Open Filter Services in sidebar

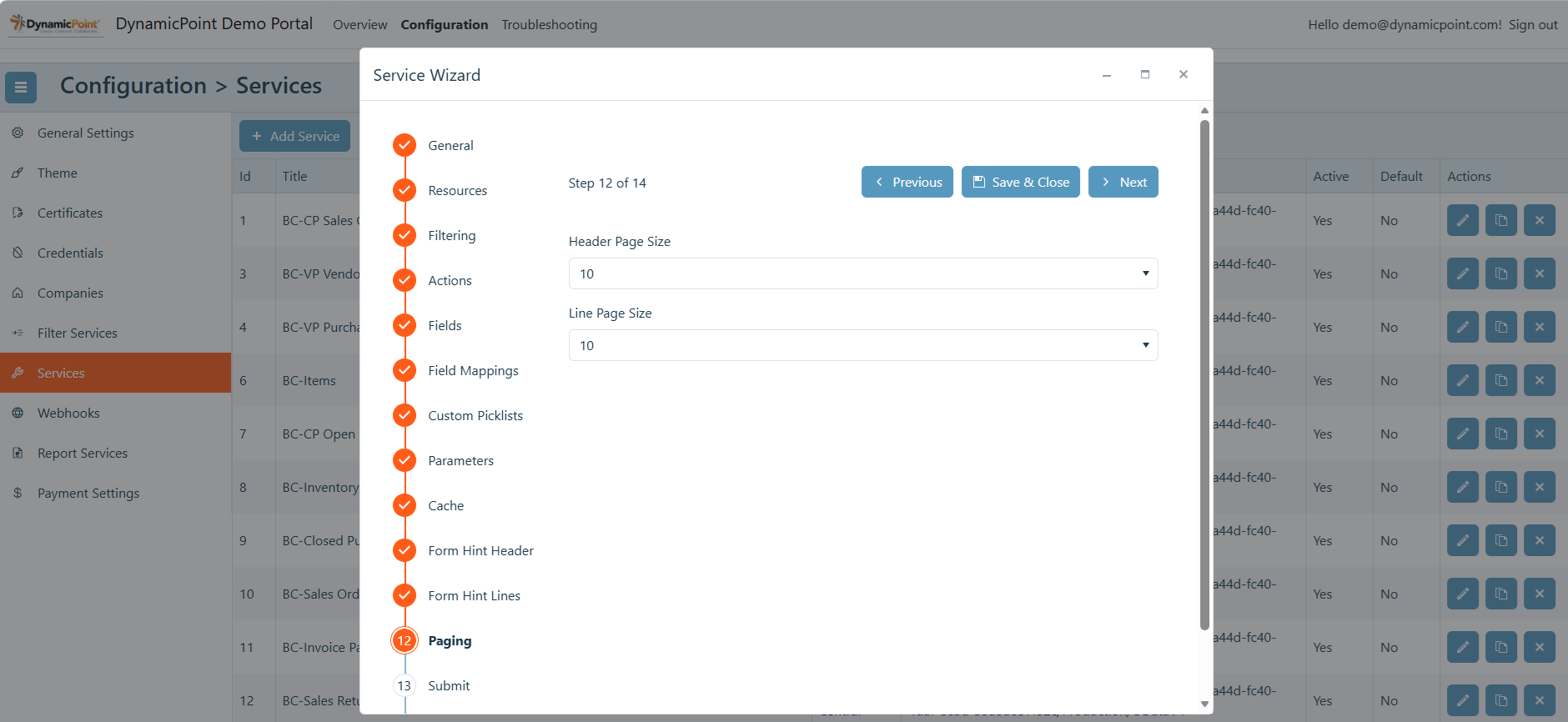pyautogui.click(x=115, y=333)
